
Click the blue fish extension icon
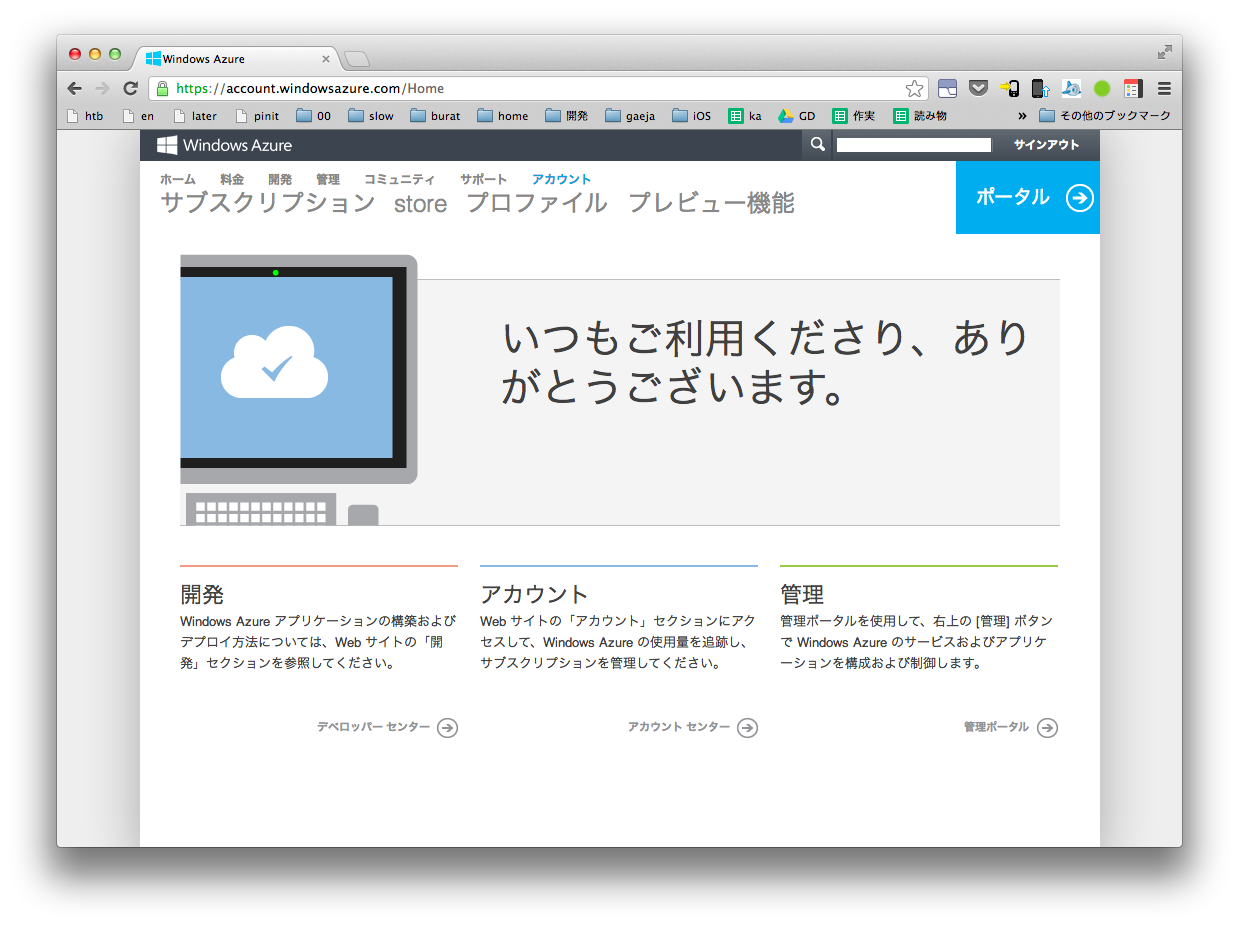point(1072,88)
